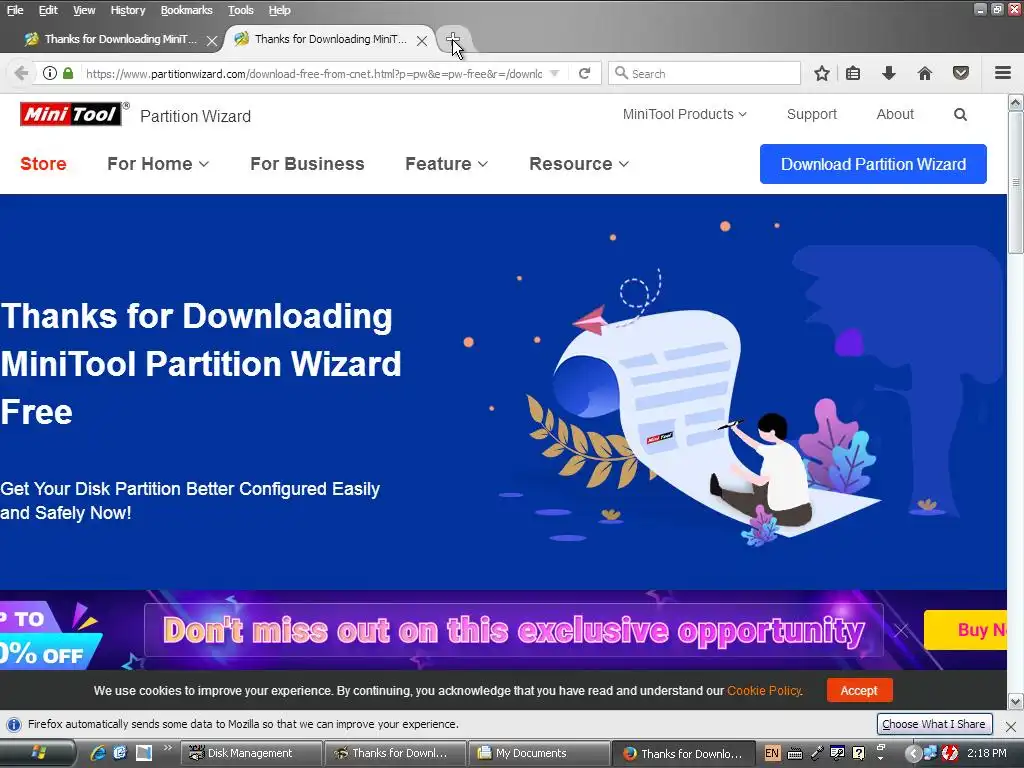This screenshot has height=768, width=1024.
Task: Show your bookmarks list icon
Action: click(x=853, y=73)
